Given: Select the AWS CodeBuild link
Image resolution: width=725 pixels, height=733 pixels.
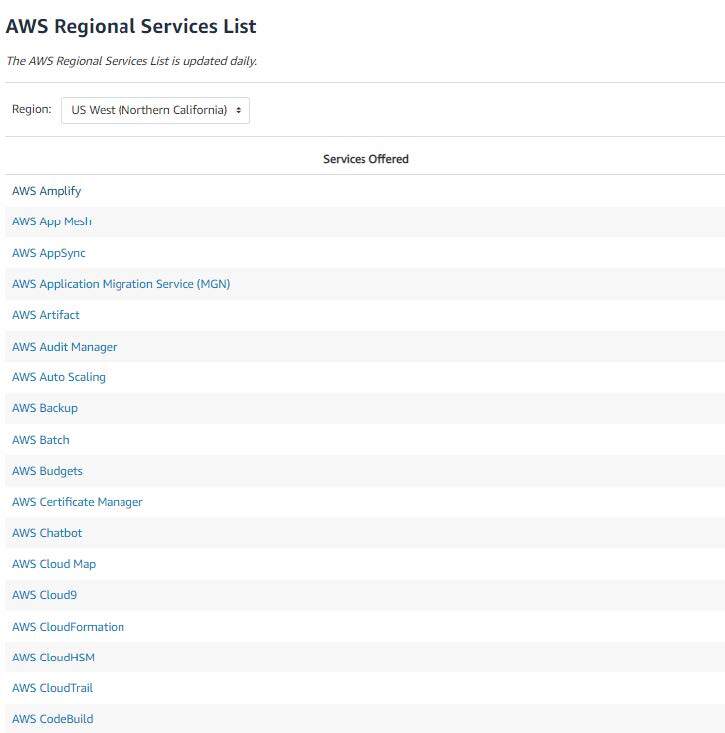Looking at the screenshot, I should (x=53, y=719).
